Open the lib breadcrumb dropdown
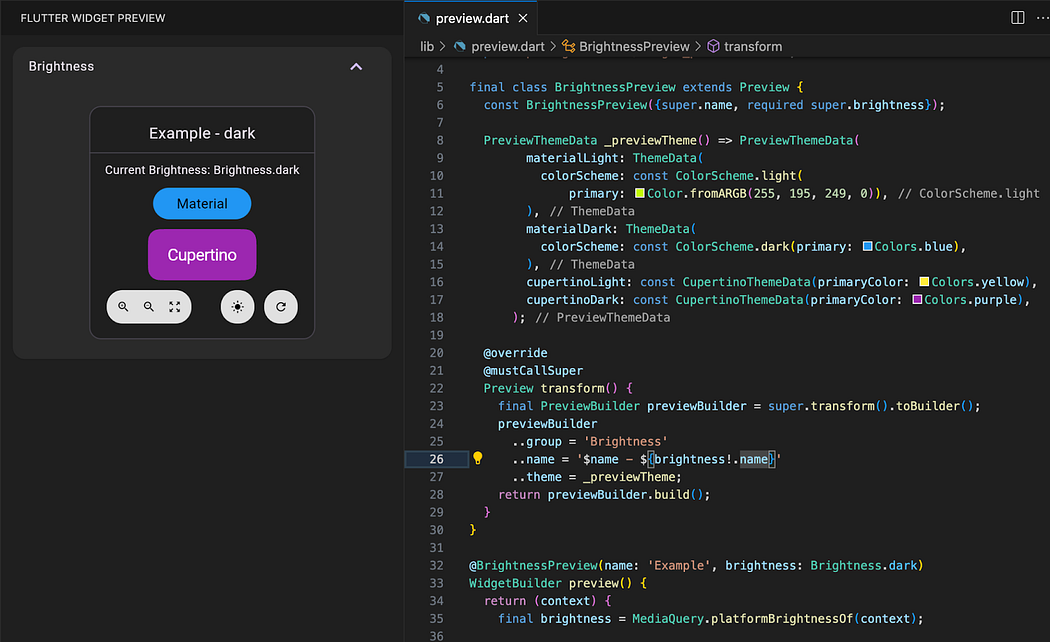Screen dimensions: 1050x642 coord(426,46)
